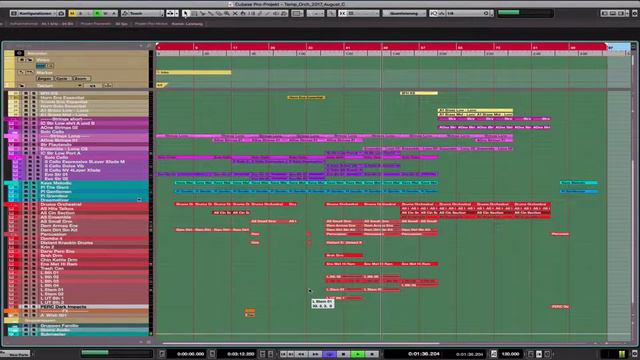The height and width of the screenshot is (360, 640).
Task: Solo the PERC Dark Impacts track
Action: pos(33,307)
